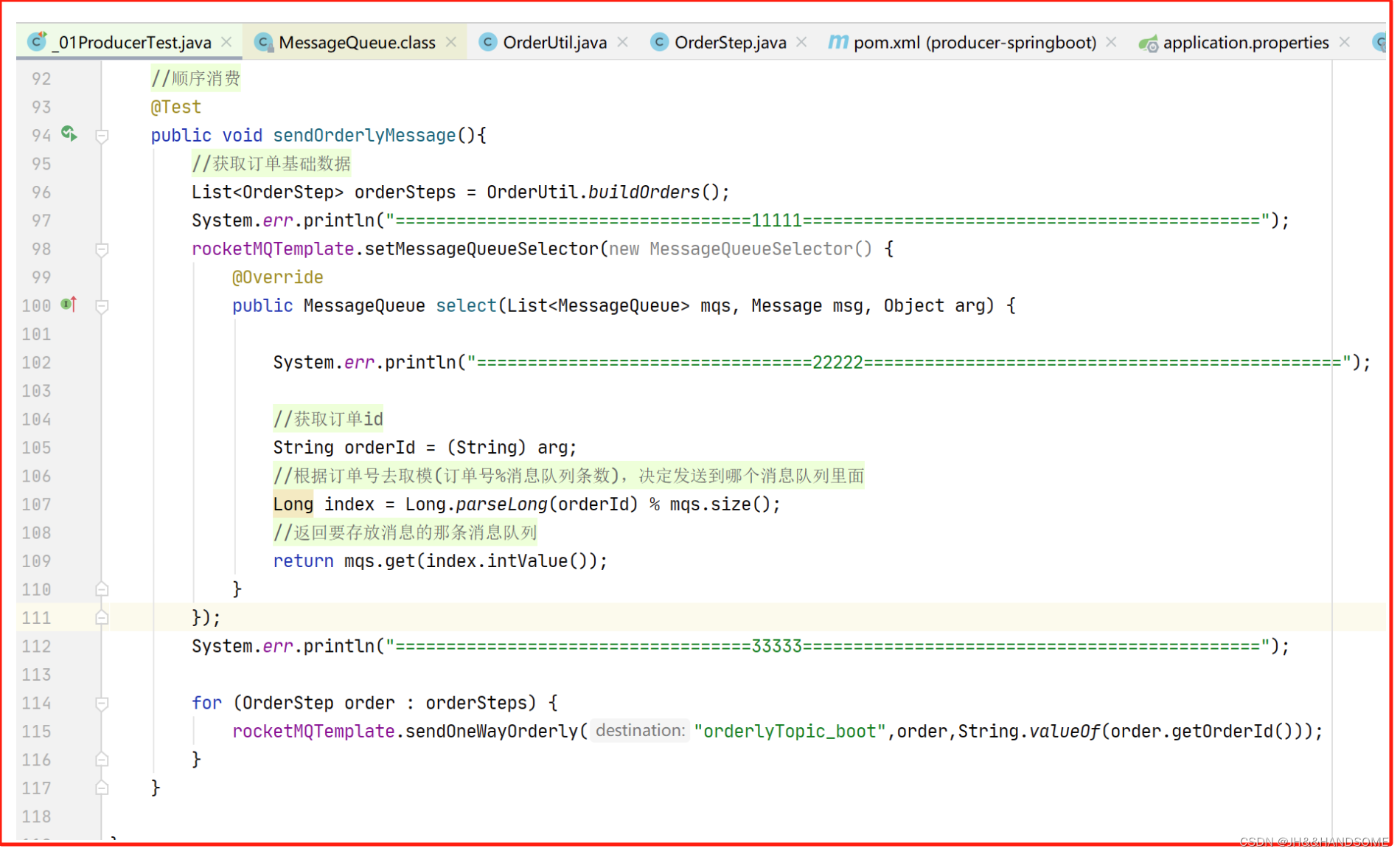The height and width of the screenshot is (854, 1400).
Task: Click the 22222 println string on line 102
Action: pos(909,363)
